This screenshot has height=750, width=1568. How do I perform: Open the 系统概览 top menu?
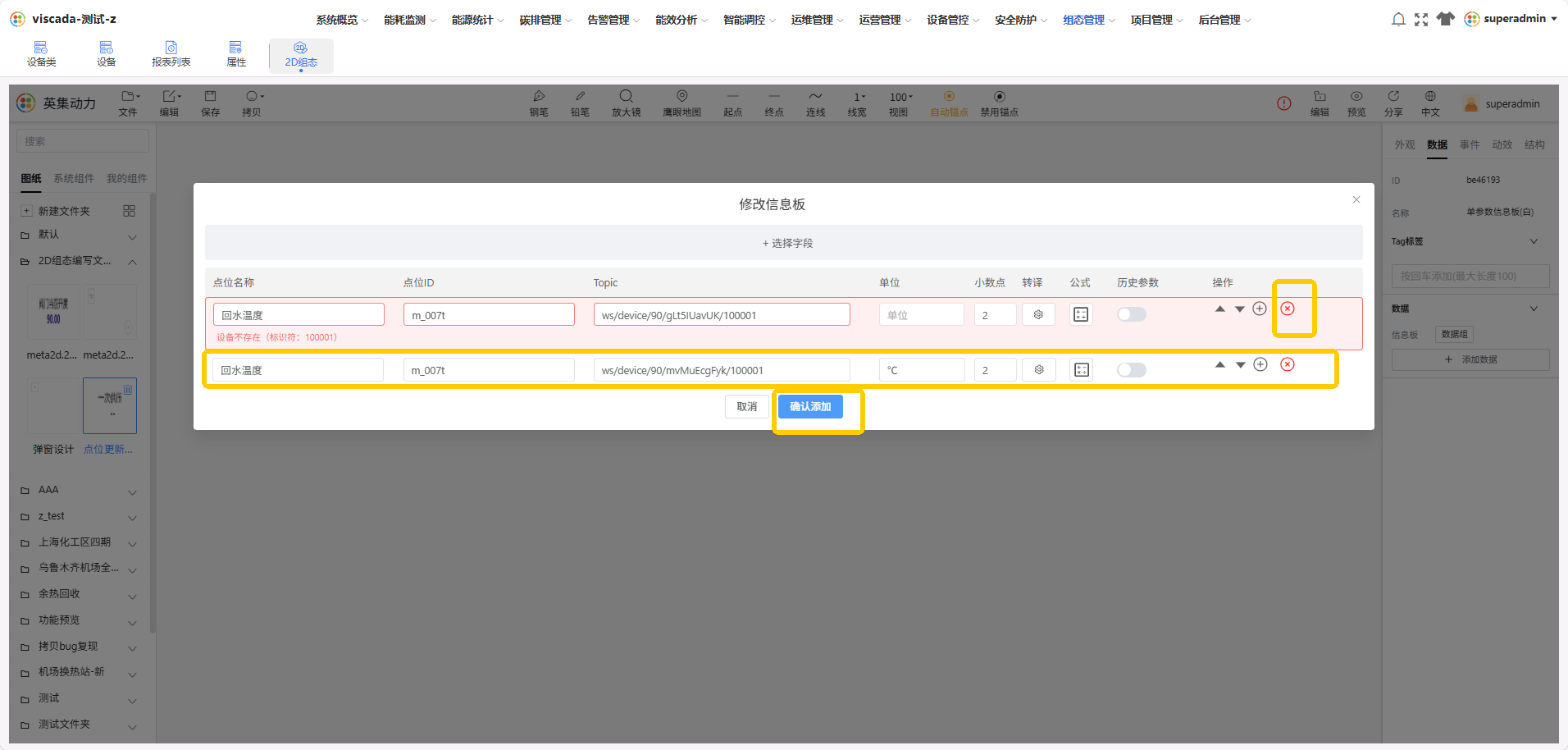point(342,20)
